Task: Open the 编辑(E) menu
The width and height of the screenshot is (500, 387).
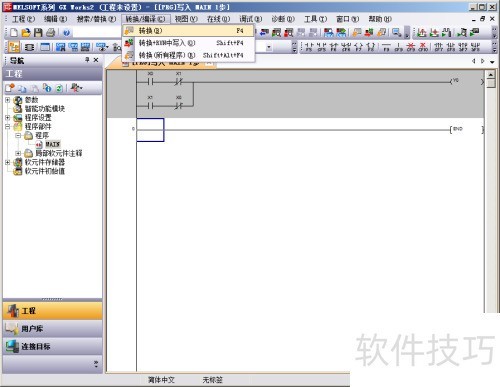Action: coord(55,19)
